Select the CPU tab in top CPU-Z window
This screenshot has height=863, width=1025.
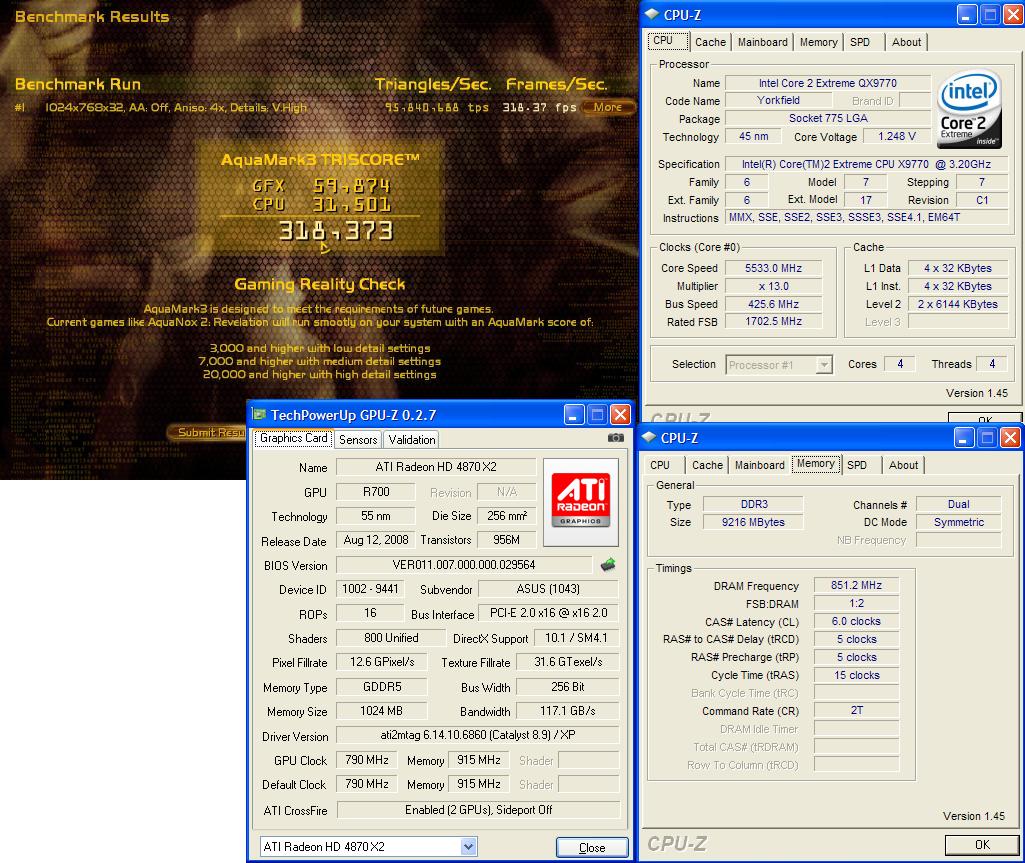[x=668, y=41]
